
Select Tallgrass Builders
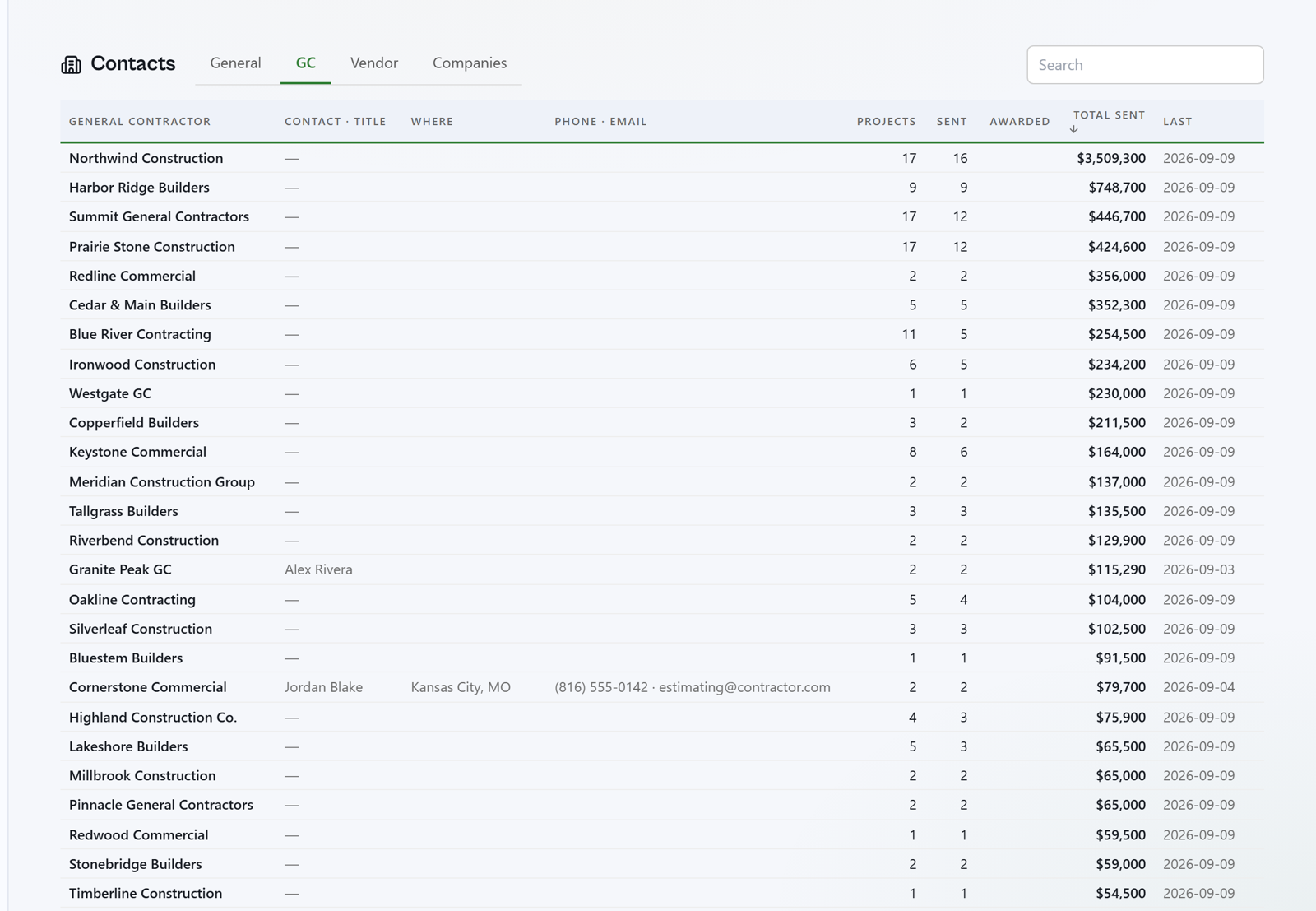[123, 511]
